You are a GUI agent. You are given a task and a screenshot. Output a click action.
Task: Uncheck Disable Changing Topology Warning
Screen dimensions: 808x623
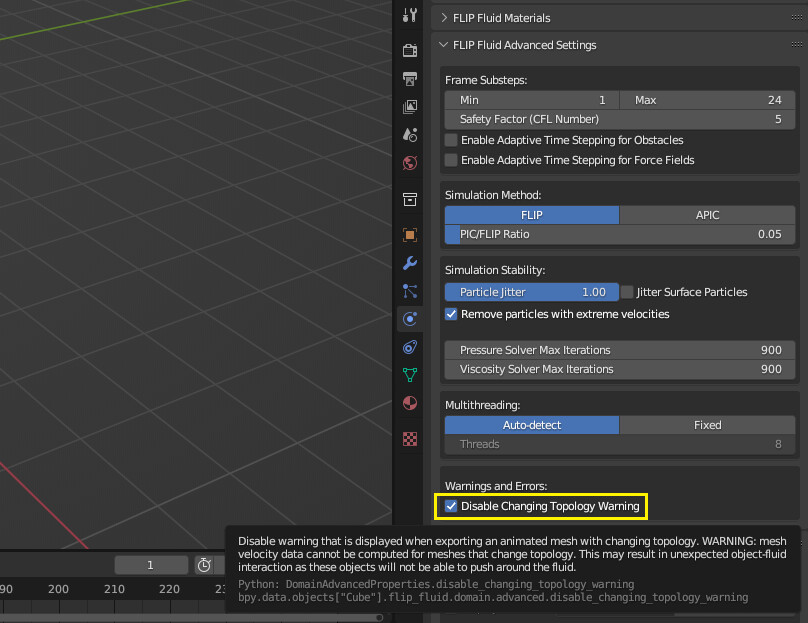tap(451, 506)
